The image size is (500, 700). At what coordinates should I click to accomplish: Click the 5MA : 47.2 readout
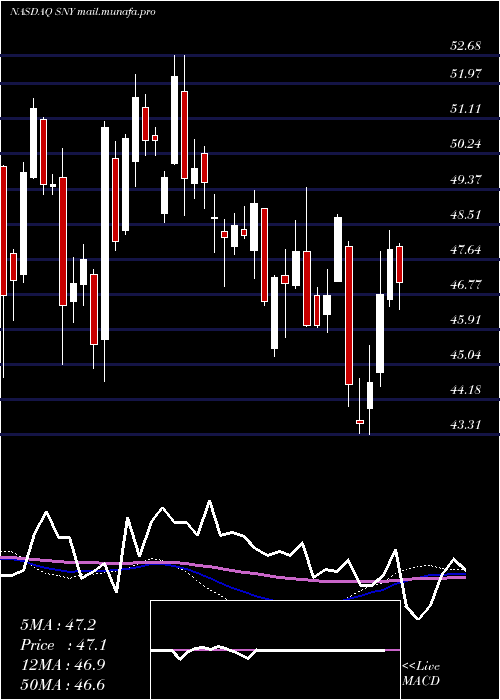[58, 625]
